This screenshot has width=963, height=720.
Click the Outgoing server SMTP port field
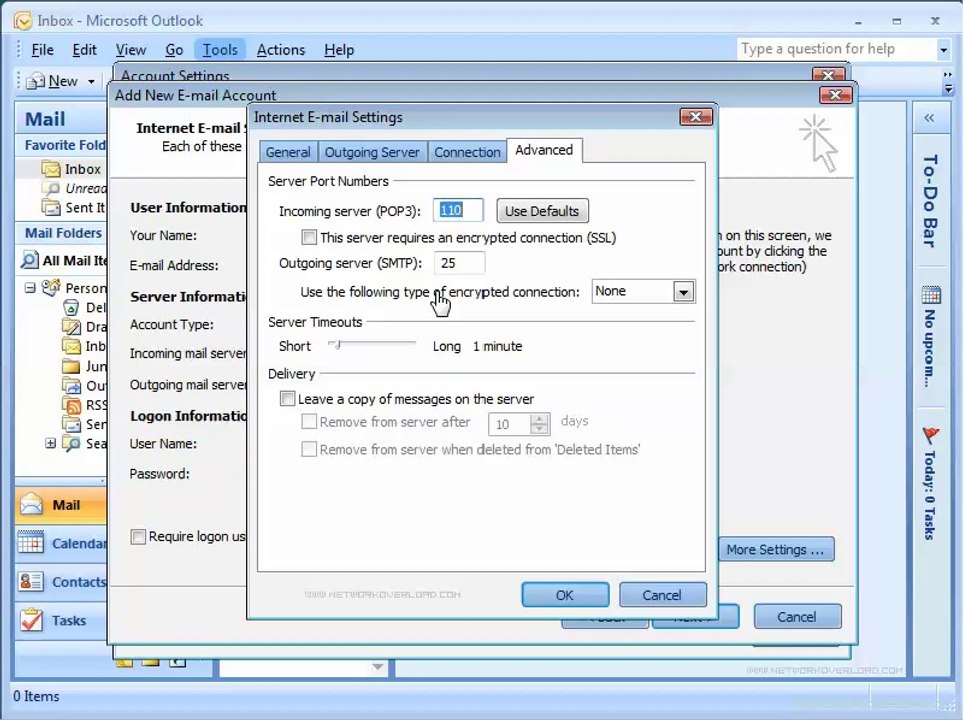click(459, 263)
